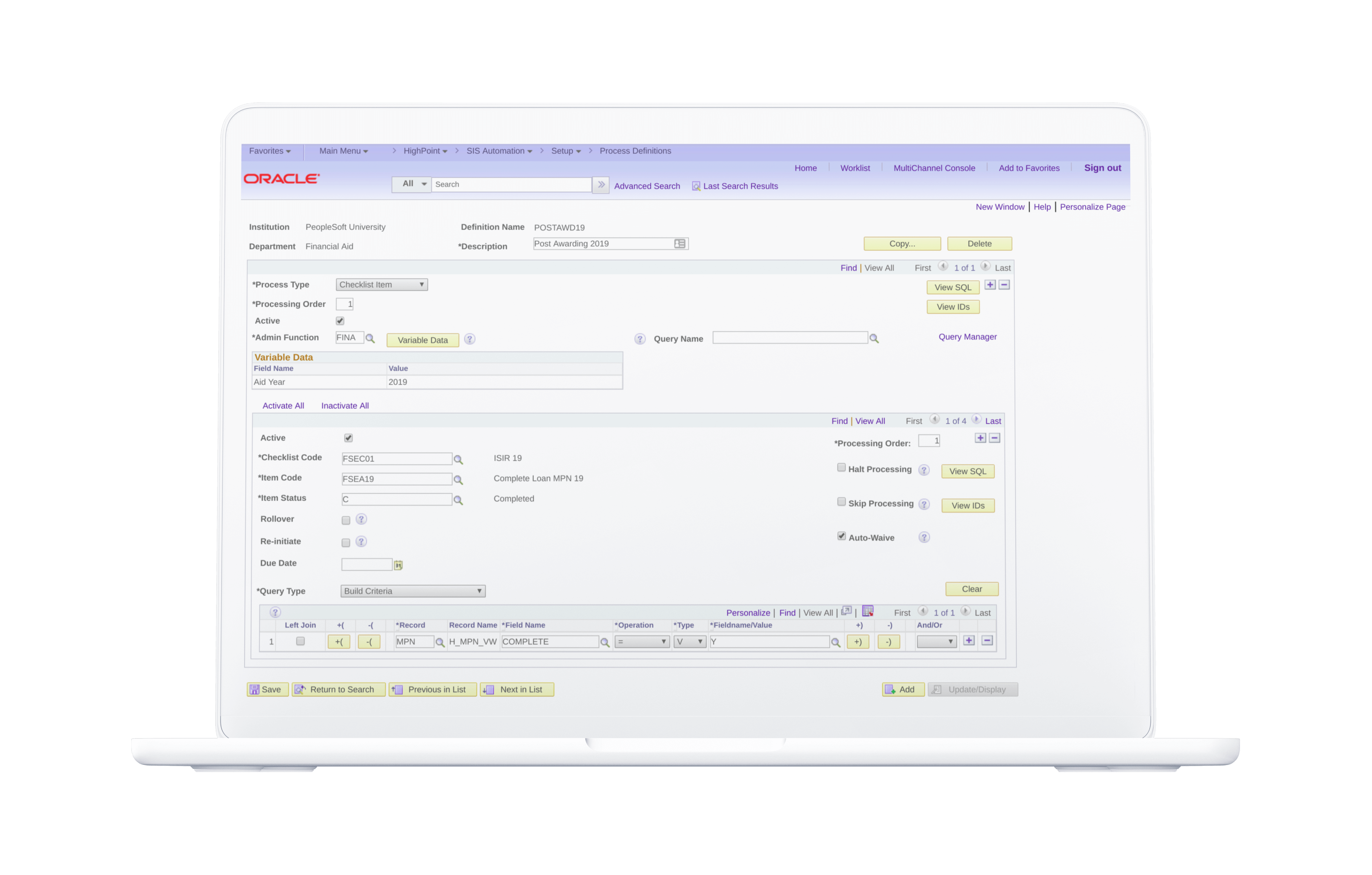Delete process type row with minus icon near View SQL
Screen dimensions: 1372x875
click(x=1005, y=285)
